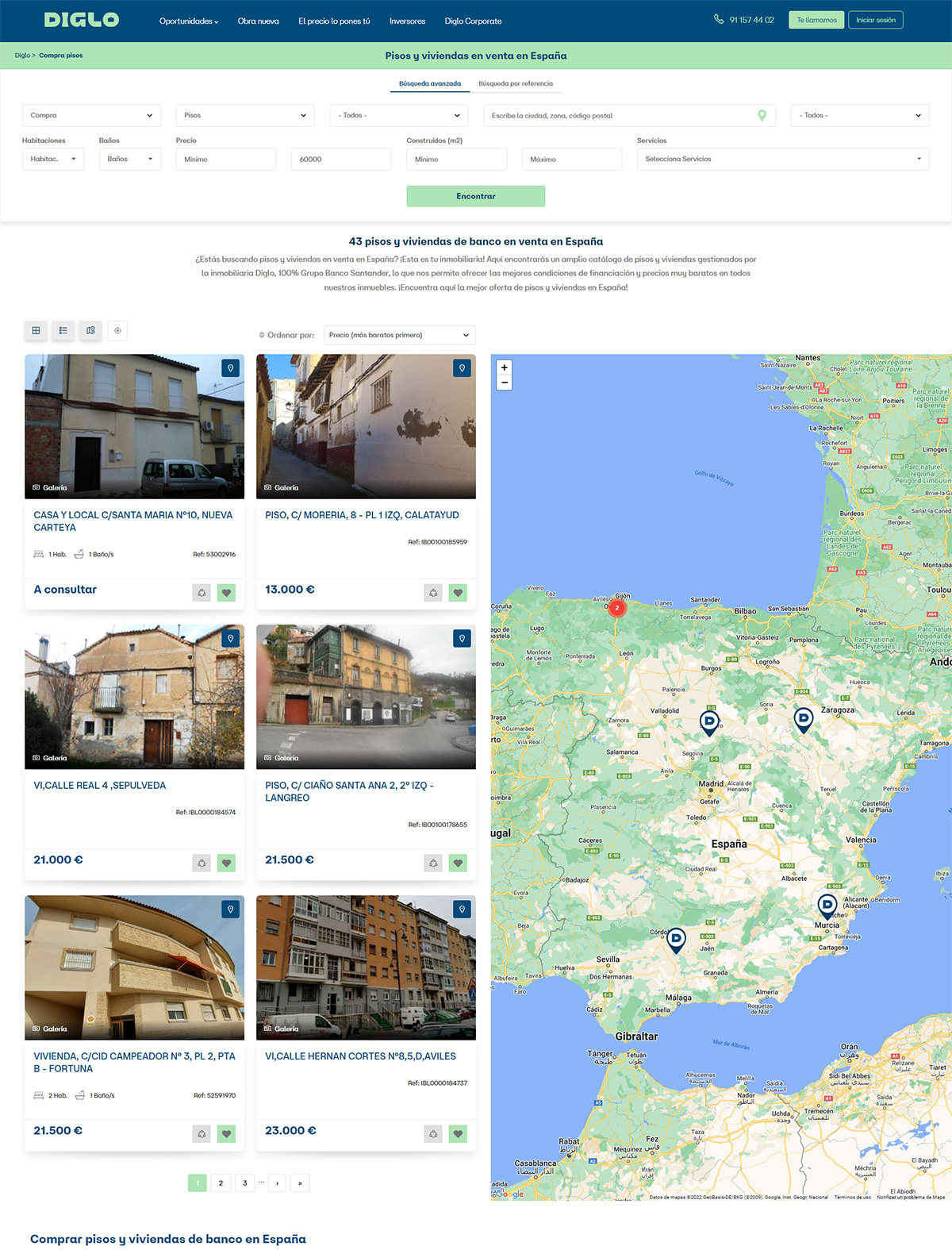Favorite the Calatayud listing with heart icon
The image size is (952, 1250).
point(458,593)
